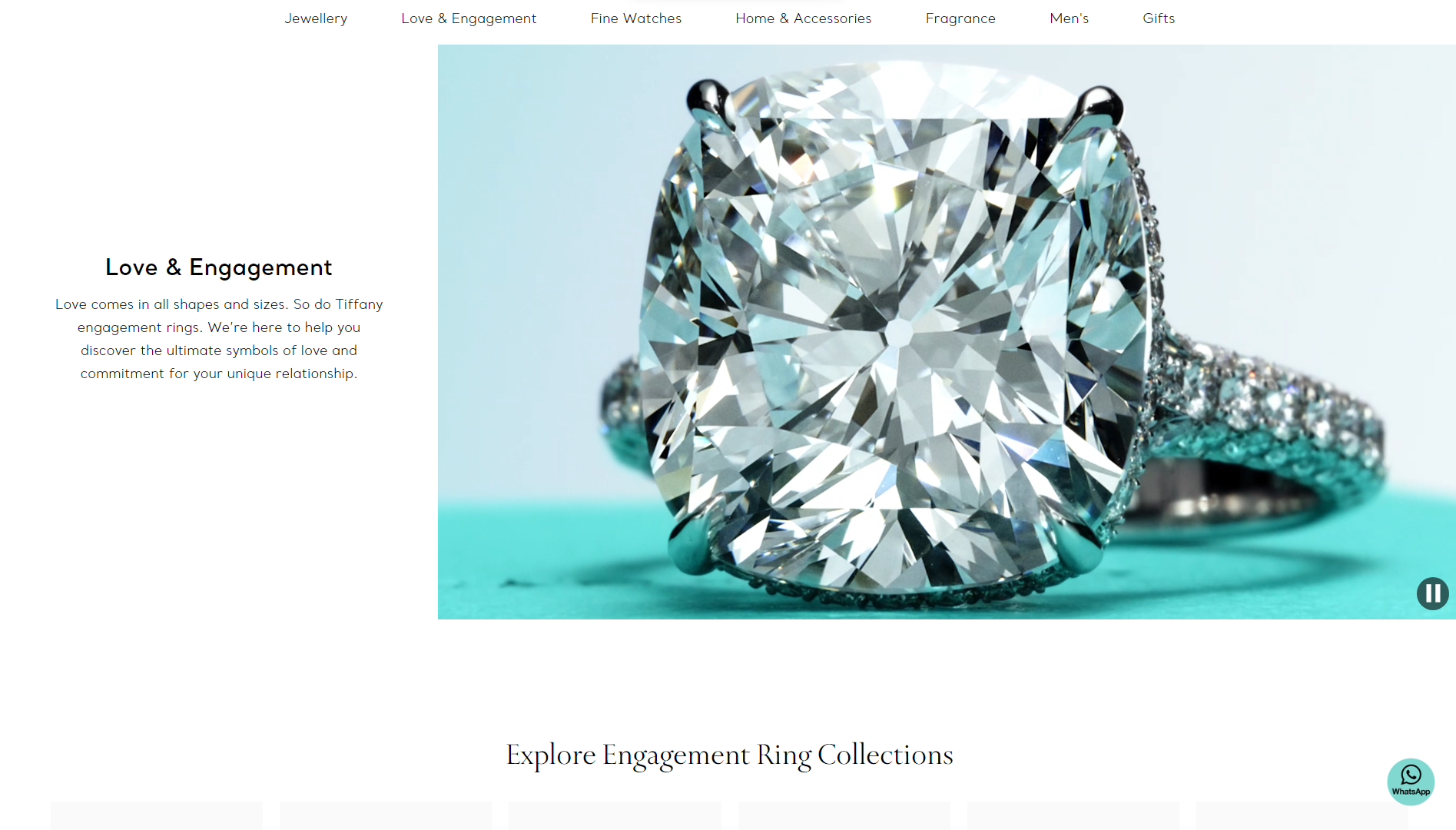
Task: Pause the engagement ring video
Action: point(1432,593)
